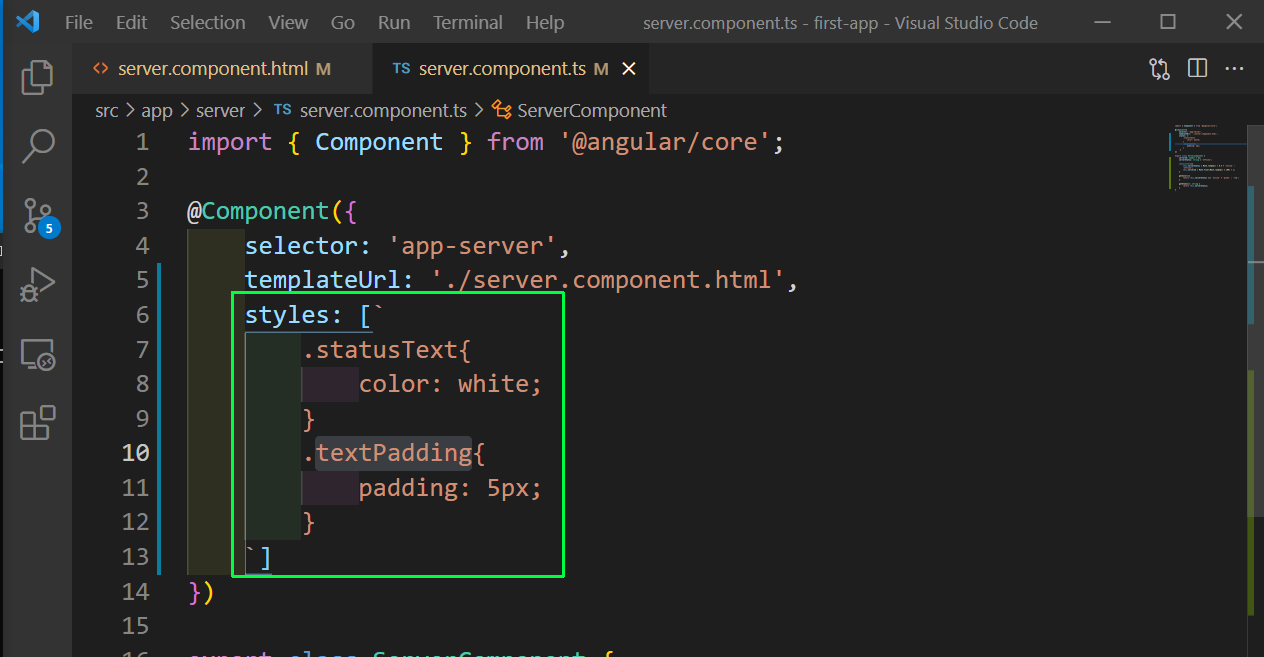Open the Extensions view
1264x657 pixels.
pos(37,423)
